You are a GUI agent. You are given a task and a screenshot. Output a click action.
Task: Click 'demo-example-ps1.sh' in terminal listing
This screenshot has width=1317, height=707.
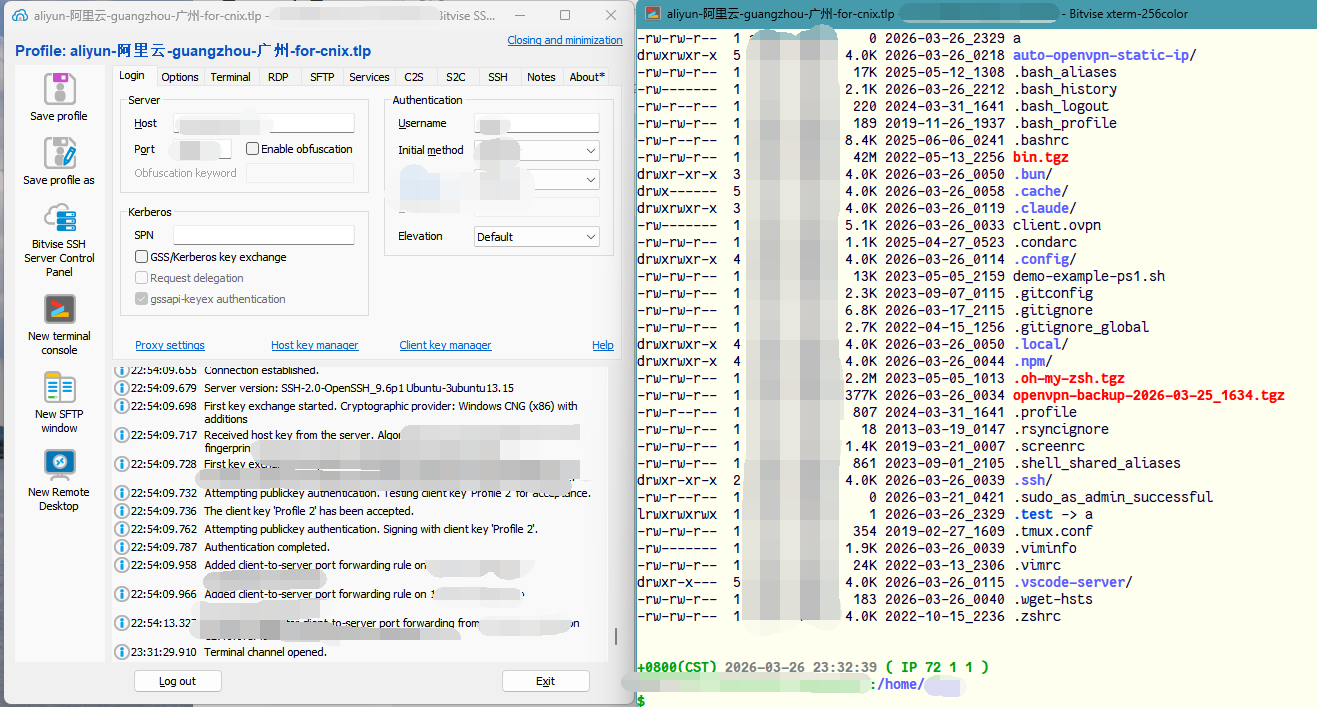click(x=1089, y=276)
